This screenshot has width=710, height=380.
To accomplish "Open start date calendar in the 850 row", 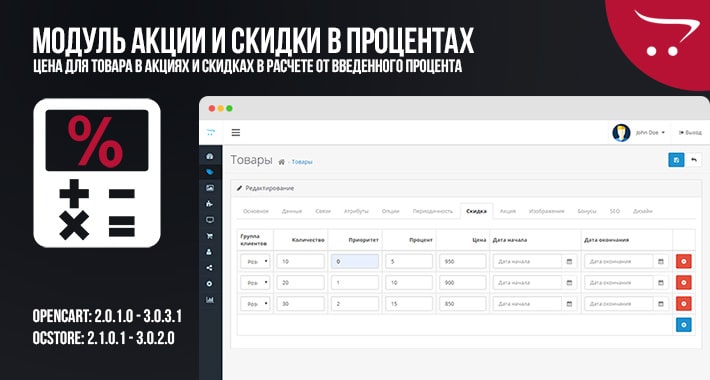I will (x=569, y=303).
